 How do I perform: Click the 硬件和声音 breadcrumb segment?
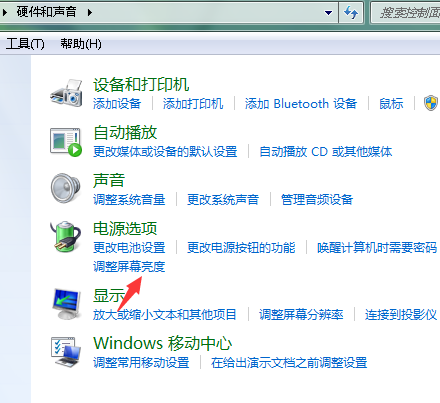coord(47,12)
